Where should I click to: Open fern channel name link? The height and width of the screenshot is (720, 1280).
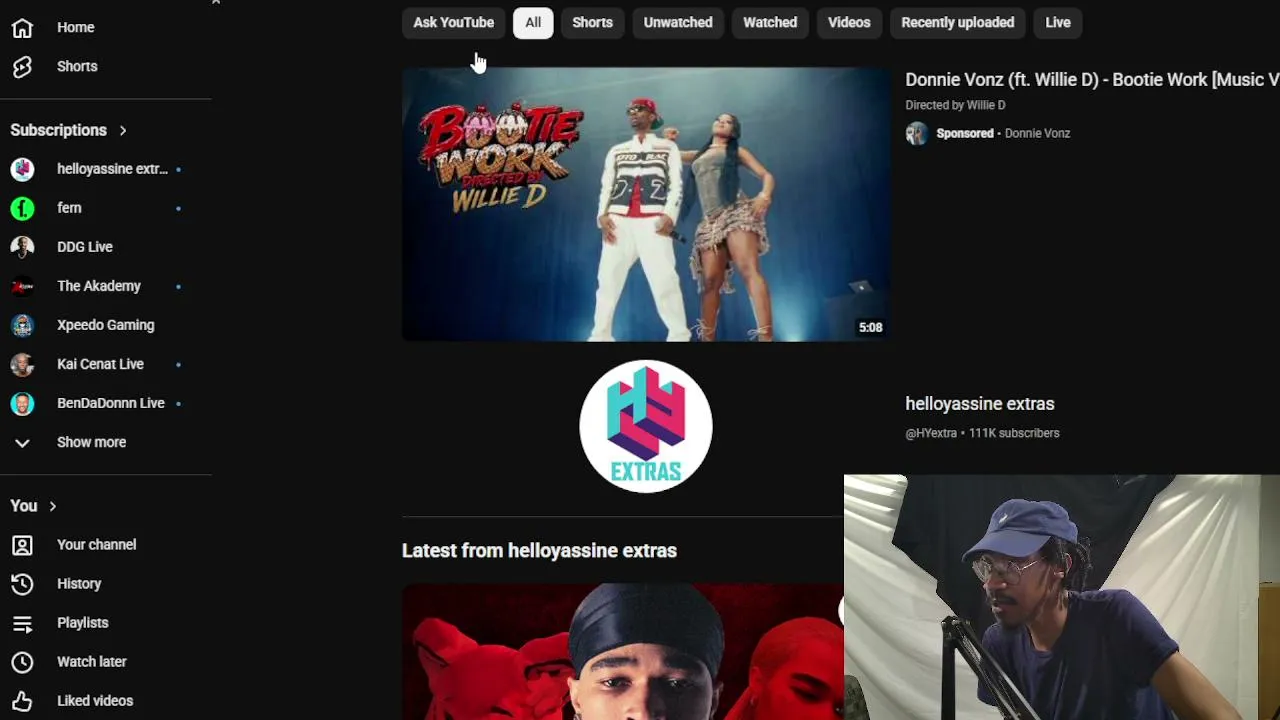[x=69, y=208]
